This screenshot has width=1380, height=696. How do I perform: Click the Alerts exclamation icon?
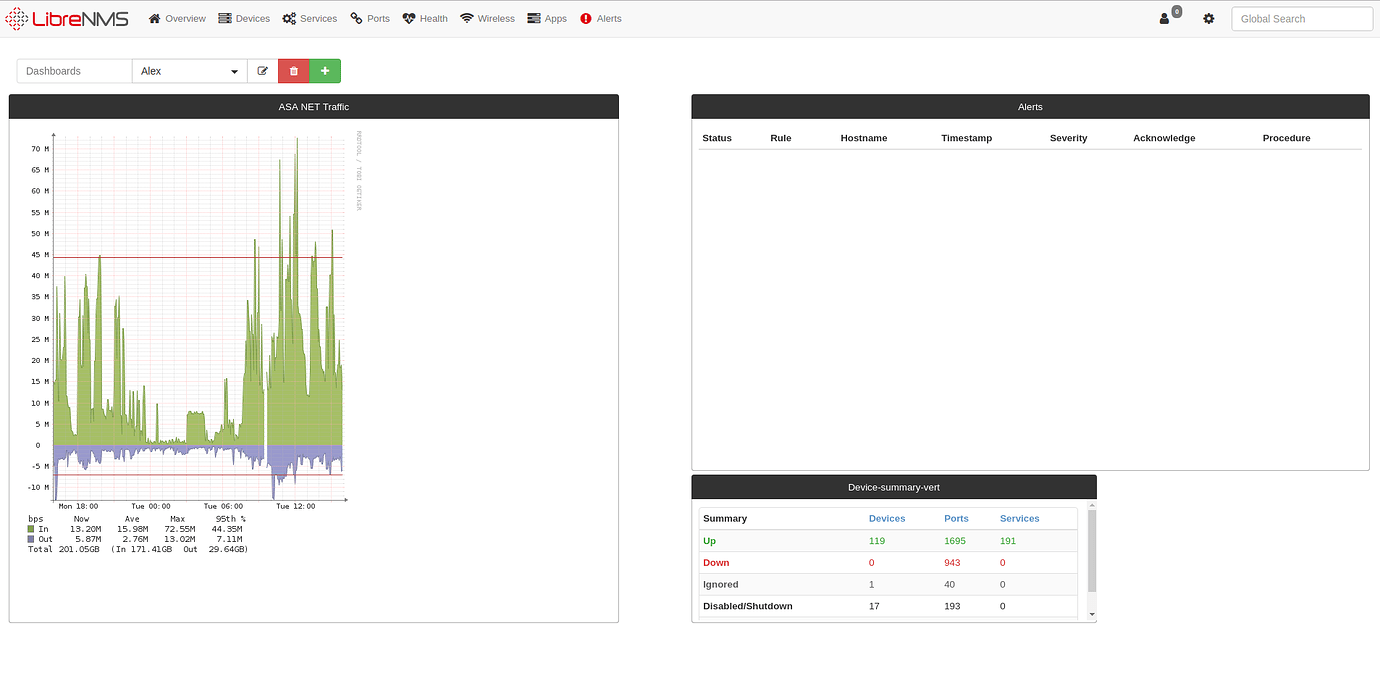click(x=583, y=18)
